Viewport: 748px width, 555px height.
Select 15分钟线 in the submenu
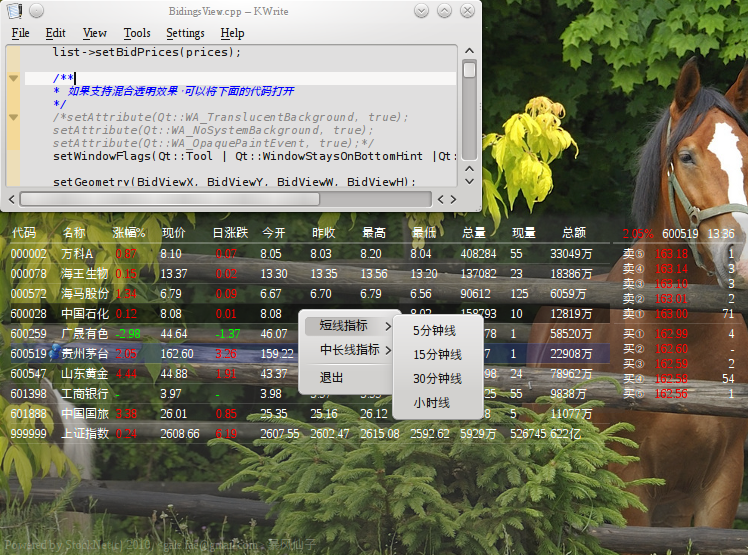click(437, 355)
